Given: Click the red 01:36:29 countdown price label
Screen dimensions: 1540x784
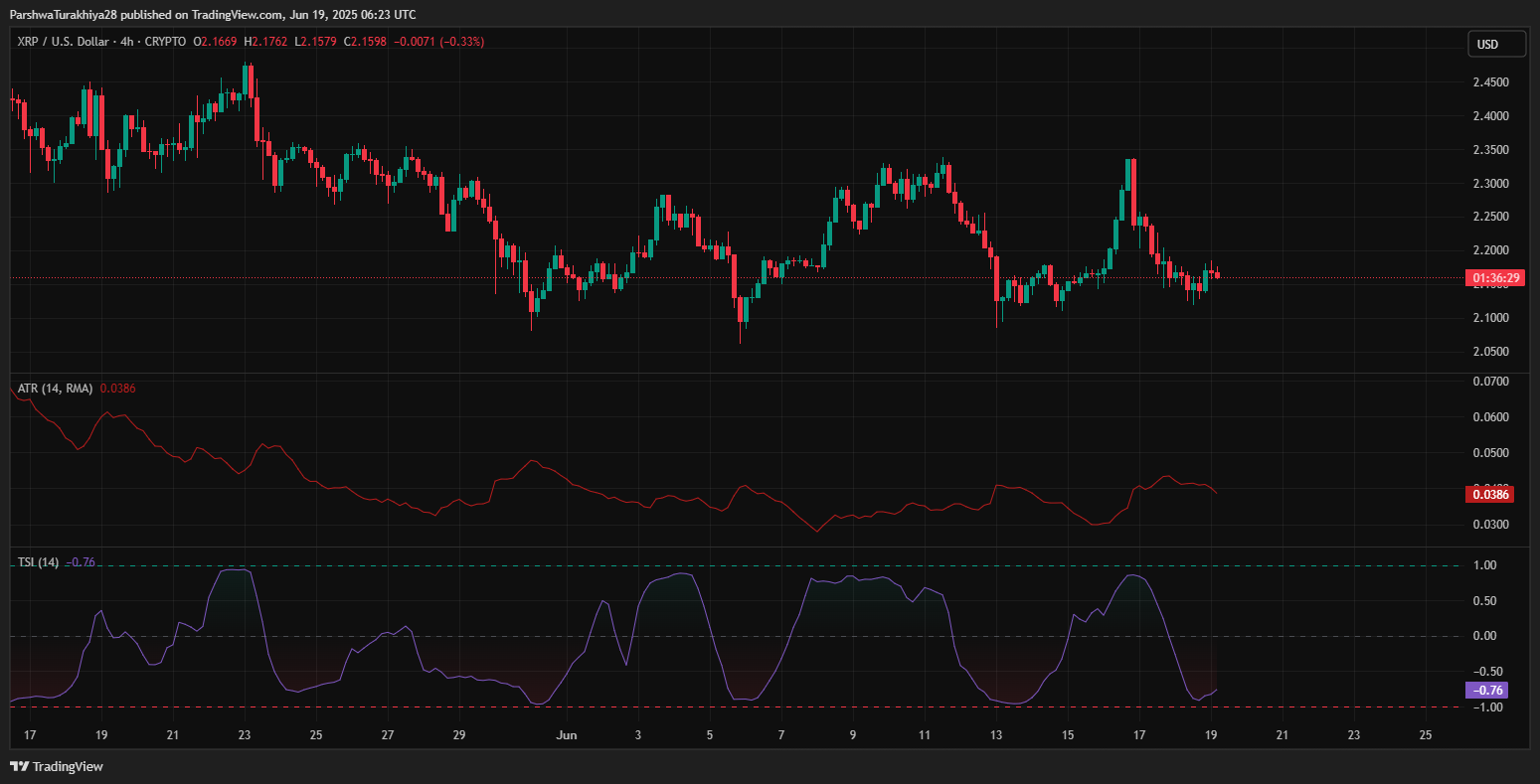Looking at the screenshot, I should point(1494,278).
